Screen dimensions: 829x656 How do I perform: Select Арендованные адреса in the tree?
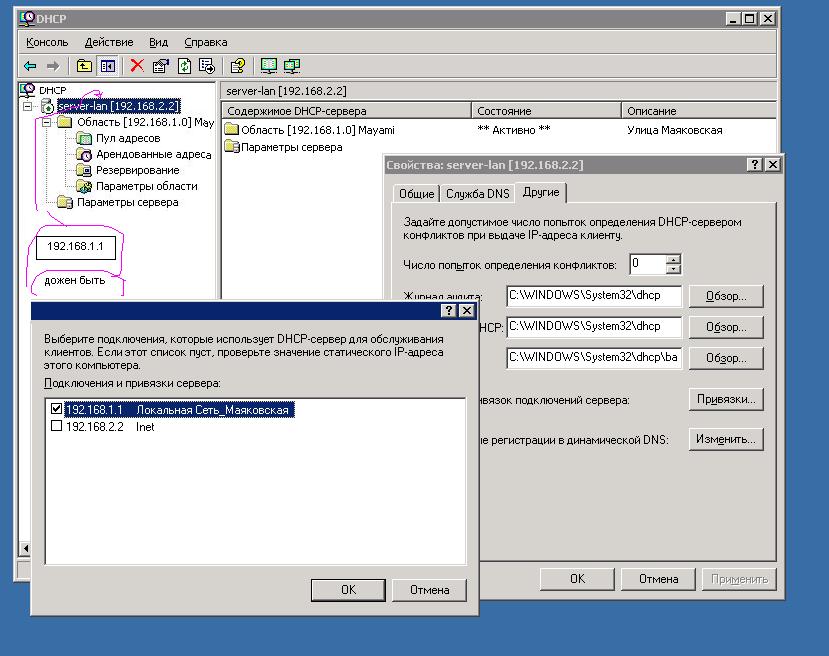click(x=153, y=154)
